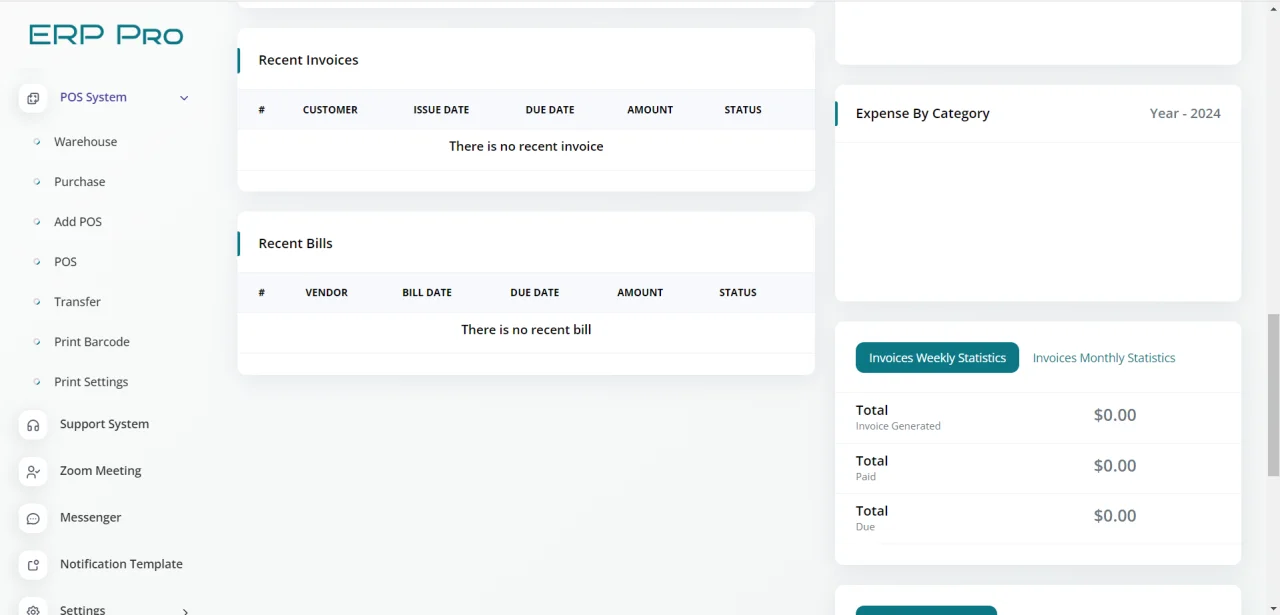Click the Messenger chat bubble icon
This screenshot has width=1280, height=615.
(33, 518)
